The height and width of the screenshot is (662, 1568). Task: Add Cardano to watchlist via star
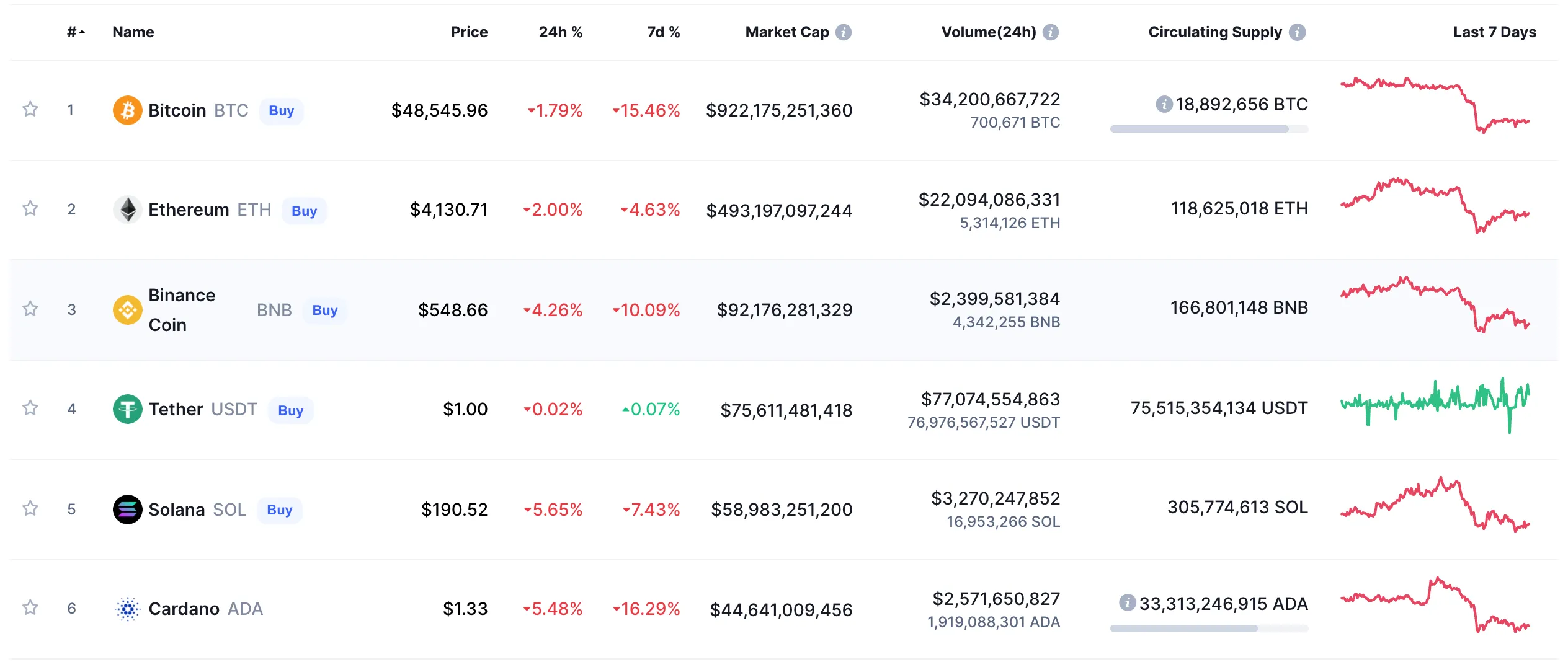coord(30,607)
